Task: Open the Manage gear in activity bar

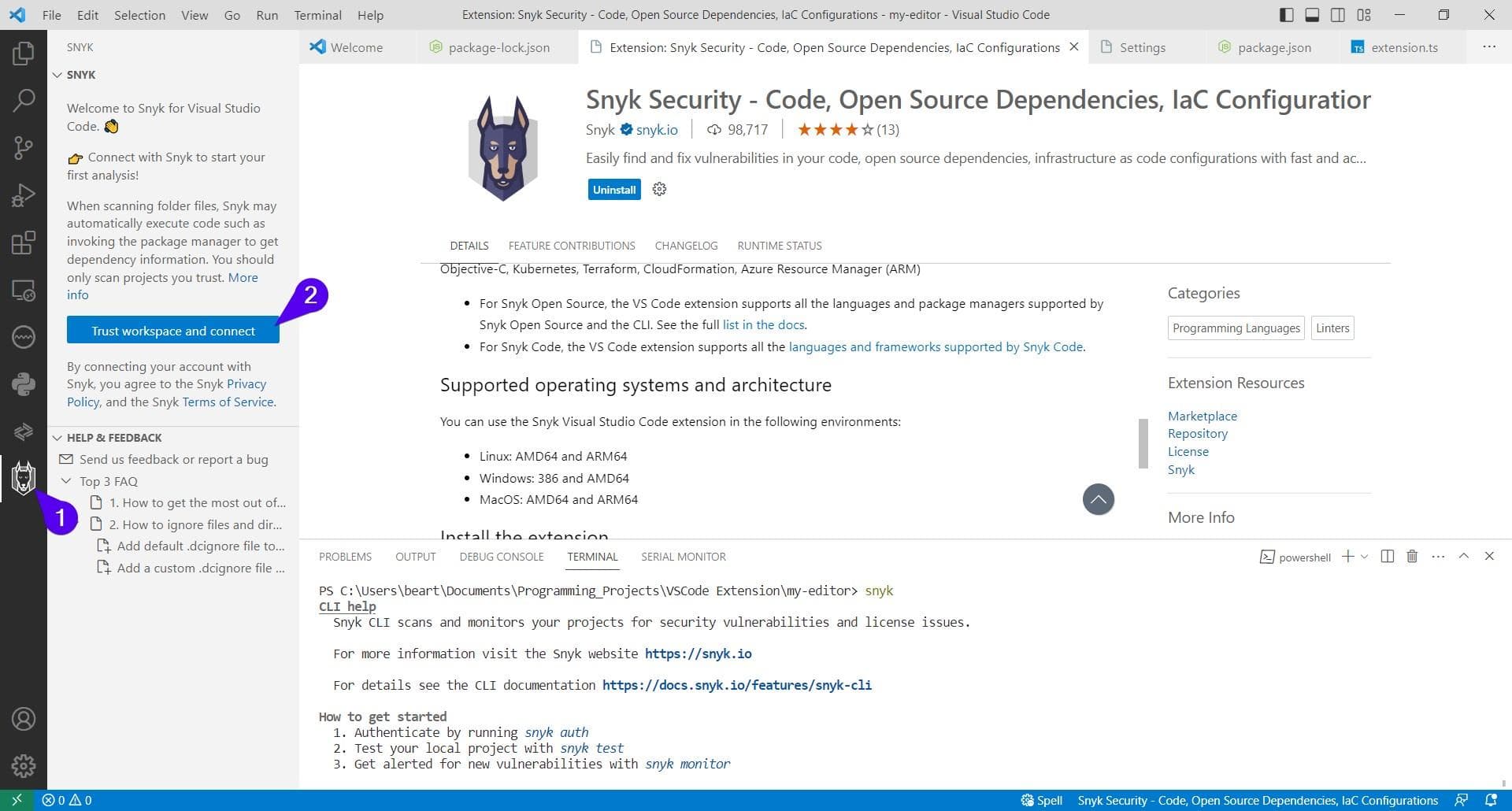Action: tap(24, 765)
